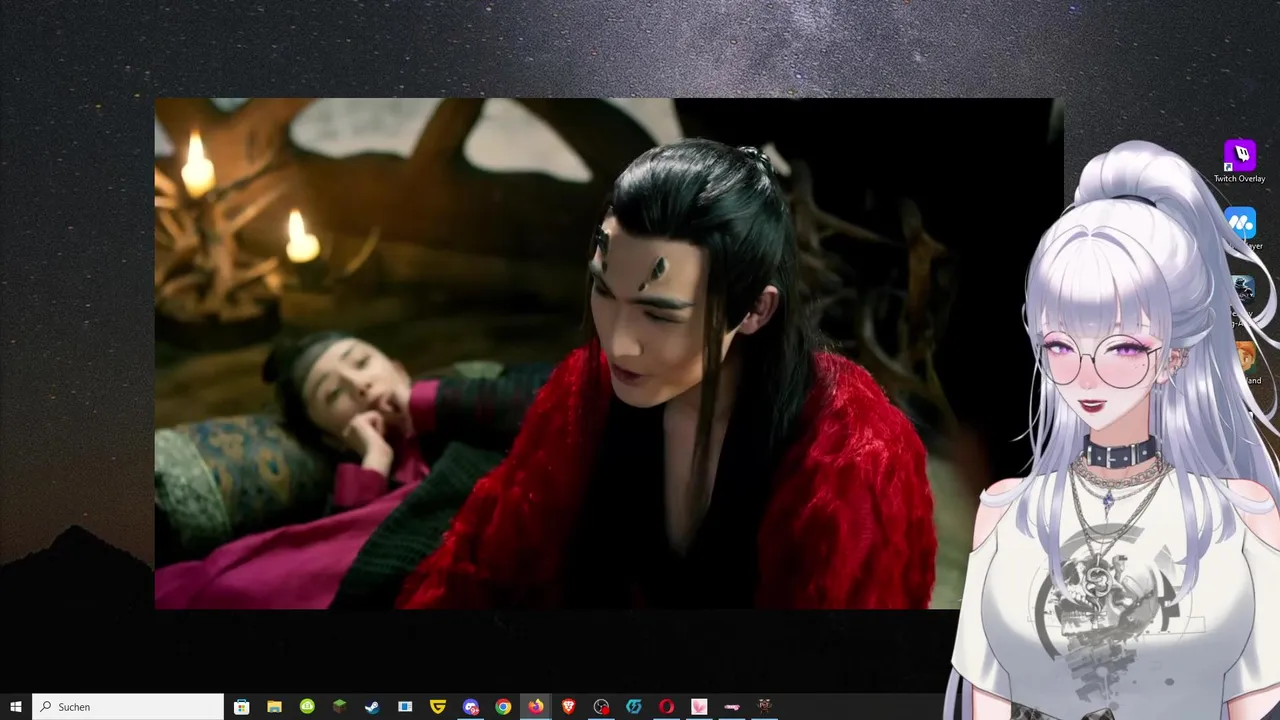The image size is (1280, 720).
Task: Open File Explorer from the taskbar
Action: coord(274,707)
